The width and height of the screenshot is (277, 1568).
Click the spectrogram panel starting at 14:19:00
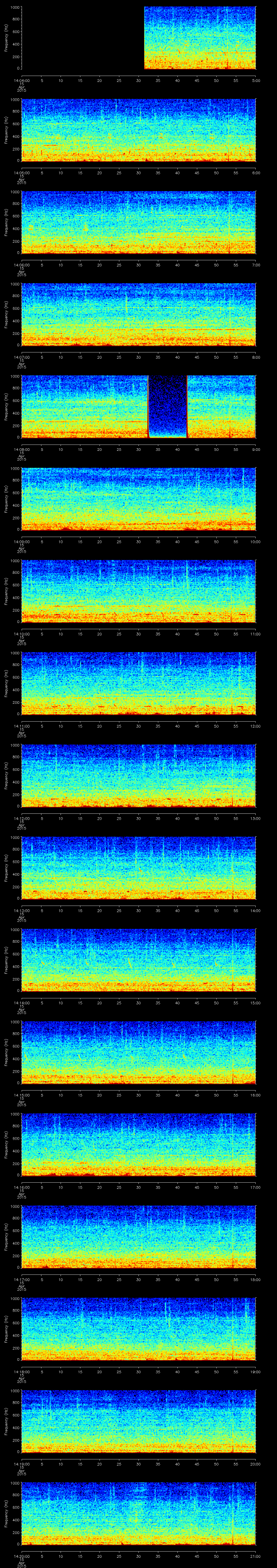click(x=139, y=1421)
